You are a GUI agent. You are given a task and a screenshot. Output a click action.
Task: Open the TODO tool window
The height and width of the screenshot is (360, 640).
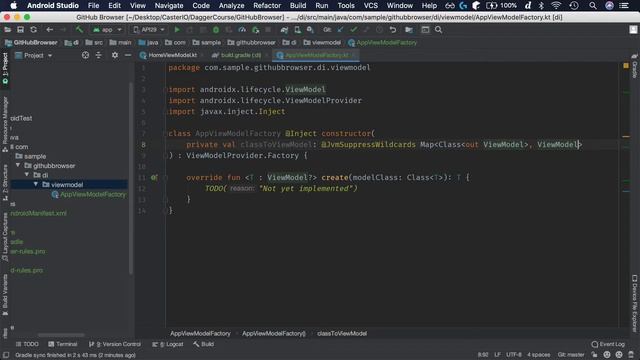coord(27,344)
